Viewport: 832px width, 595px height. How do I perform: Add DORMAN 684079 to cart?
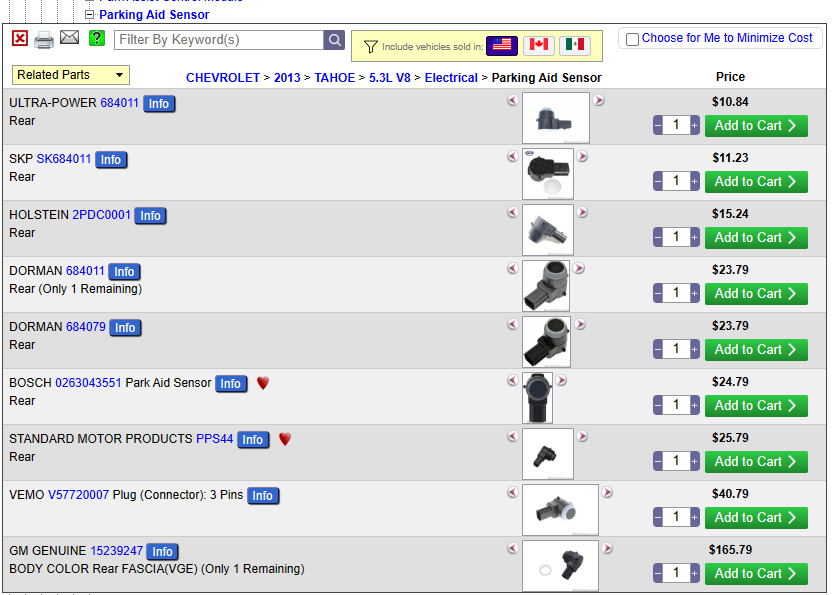point(756,350)
